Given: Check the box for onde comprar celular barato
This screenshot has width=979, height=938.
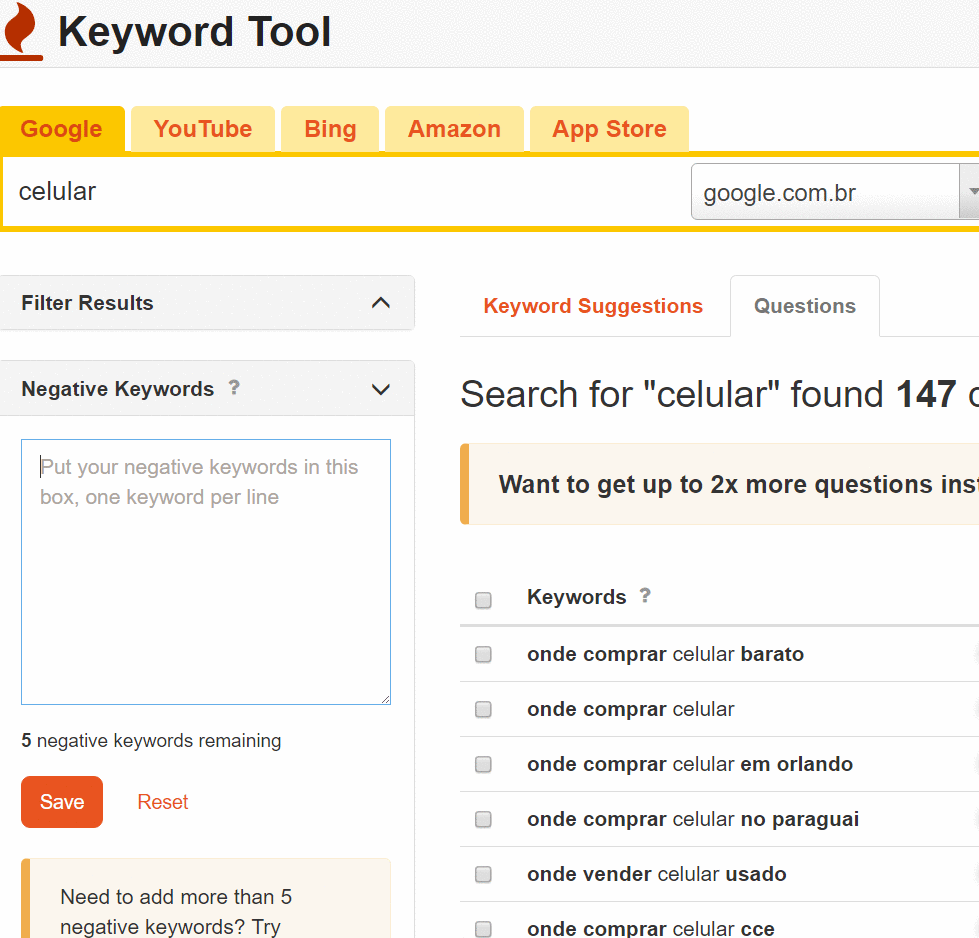Looking at the screenshot, I should [483, 654].
